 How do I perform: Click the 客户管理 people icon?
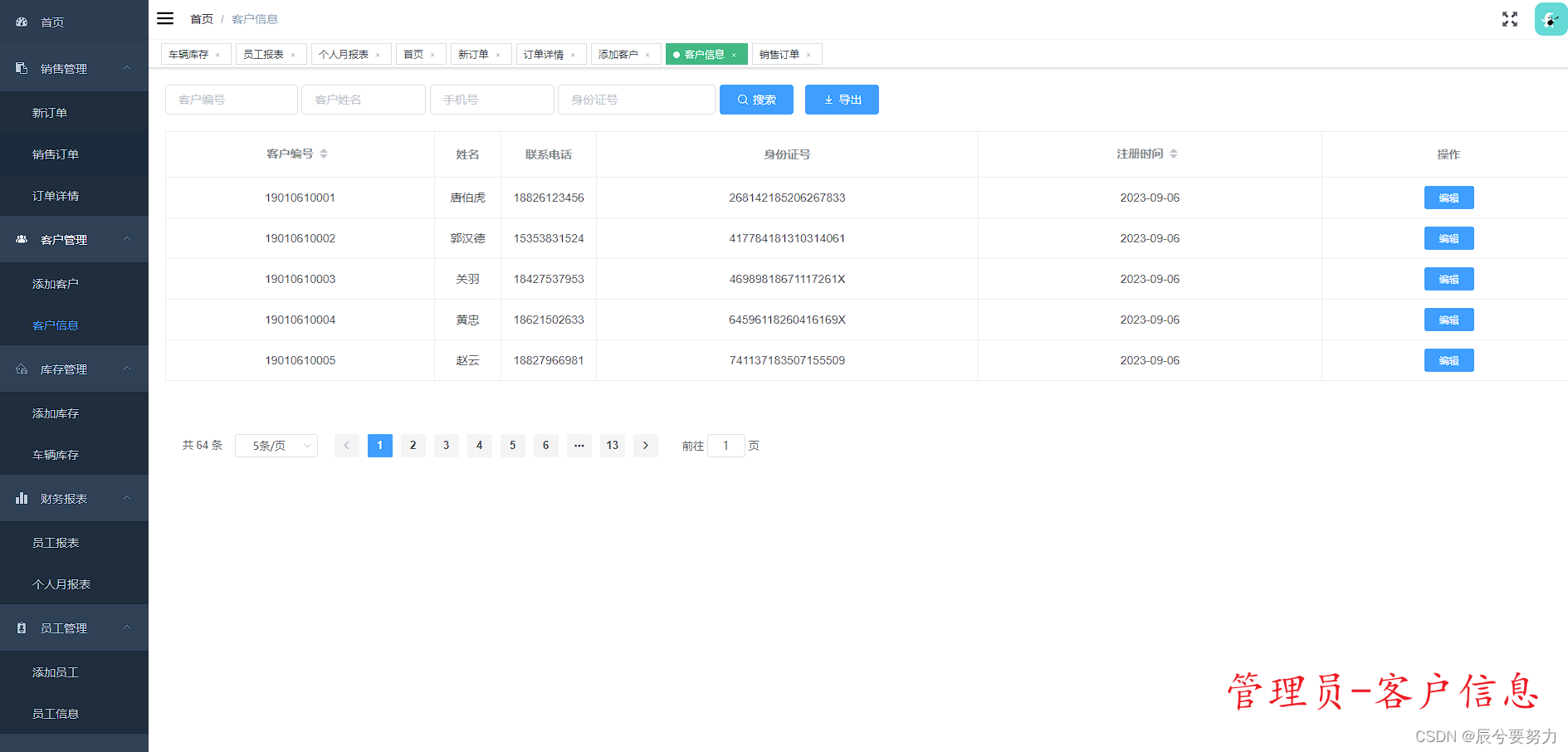click(x=21, y=239)
